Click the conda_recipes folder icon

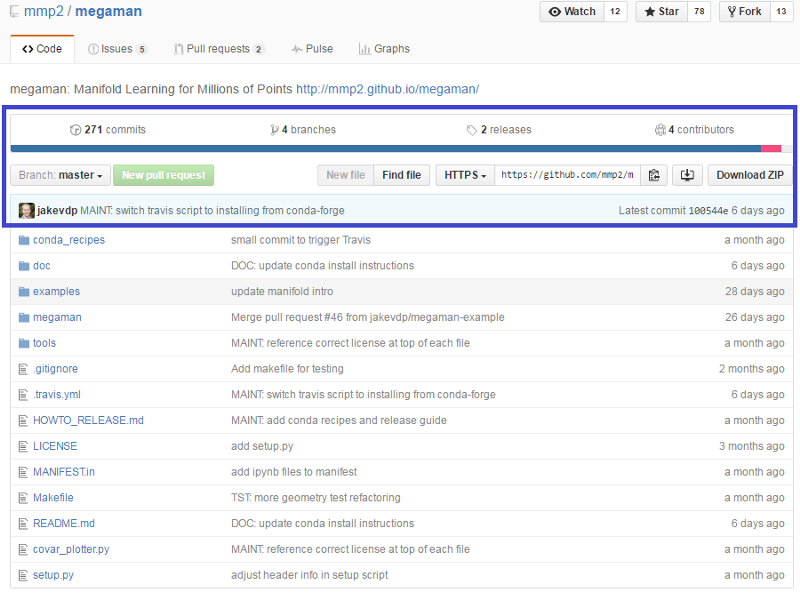pos(24,240)
